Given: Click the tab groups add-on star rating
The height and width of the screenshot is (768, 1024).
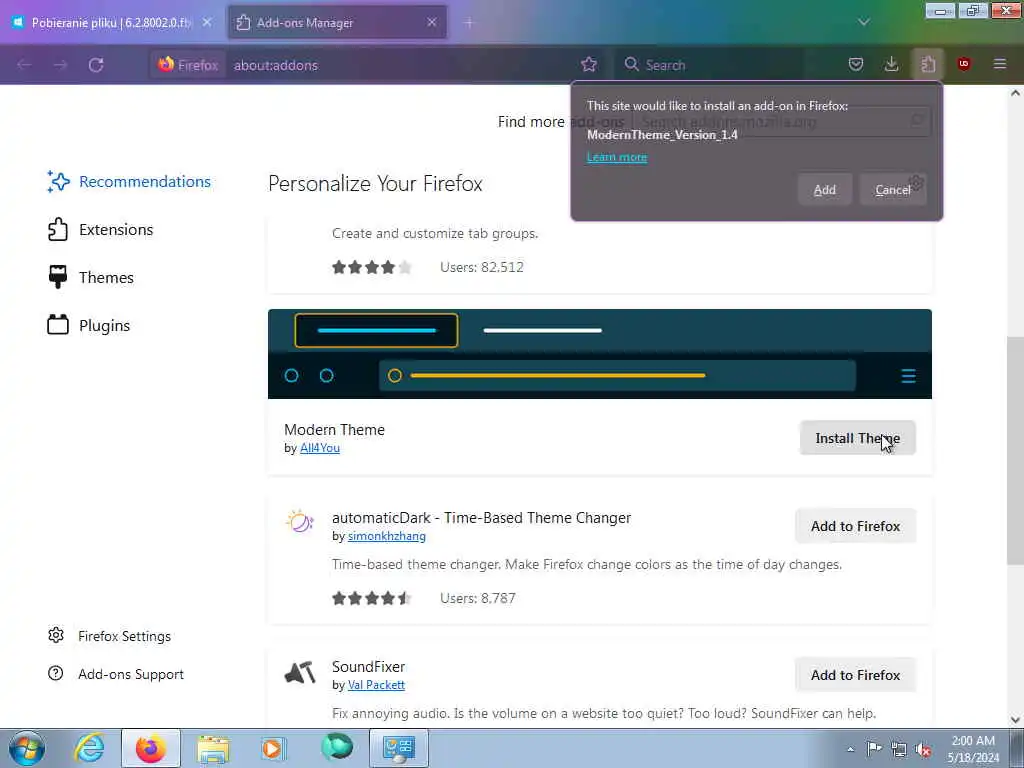Looking at the screenshot, I should coord(372,267).
